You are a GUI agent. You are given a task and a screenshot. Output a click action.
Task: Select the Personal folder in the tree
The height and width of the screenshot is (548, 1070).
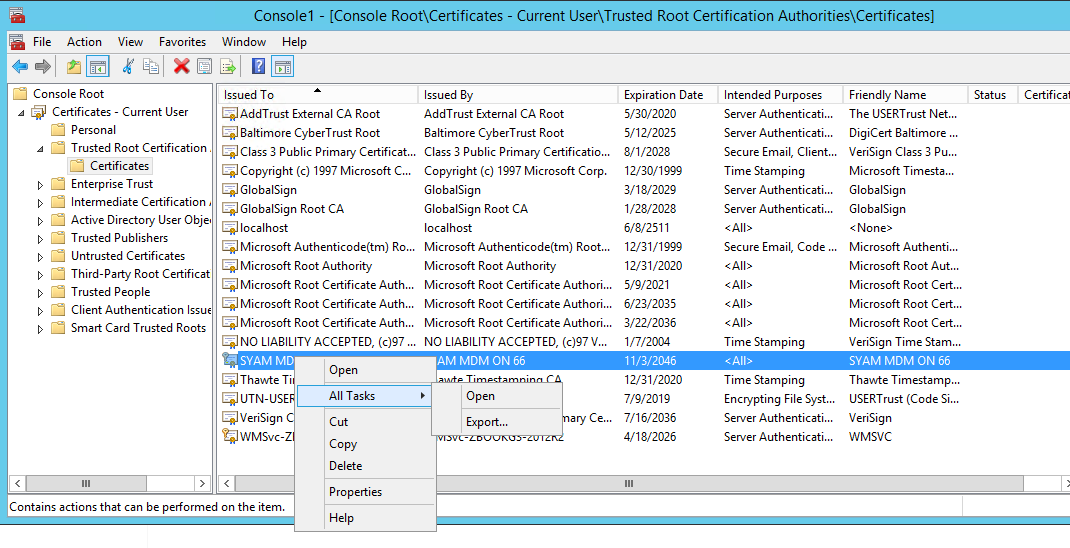point(93,130)
